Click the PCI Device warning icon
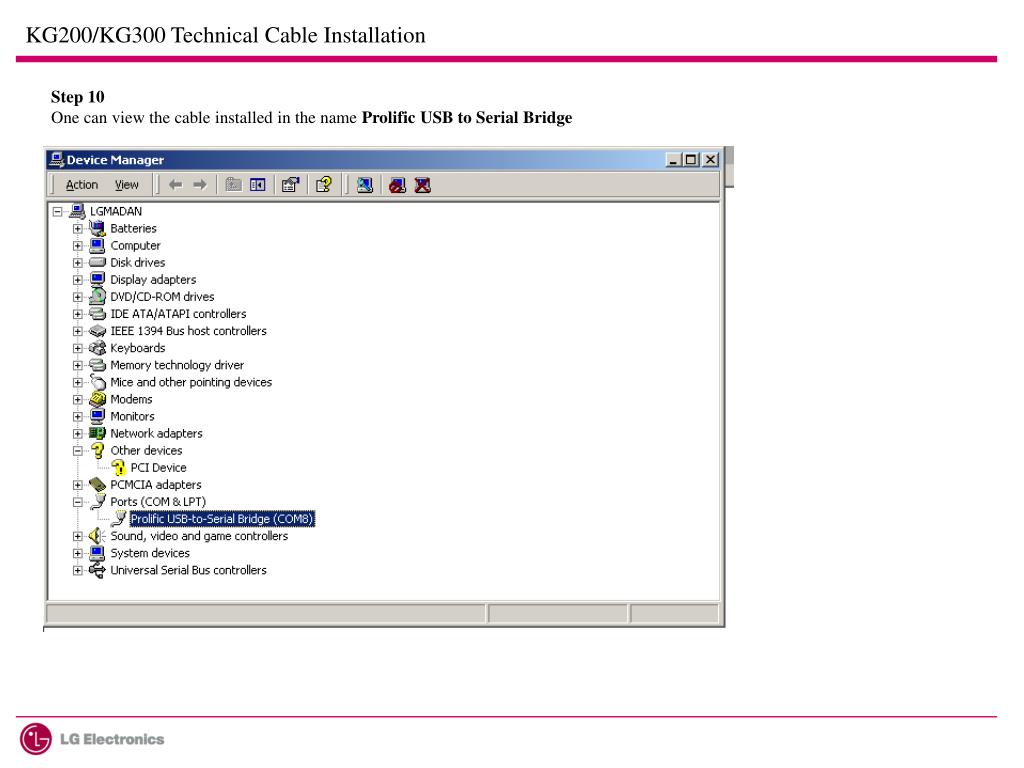Viewport: 1024px width, 768px height. [118, 468]
